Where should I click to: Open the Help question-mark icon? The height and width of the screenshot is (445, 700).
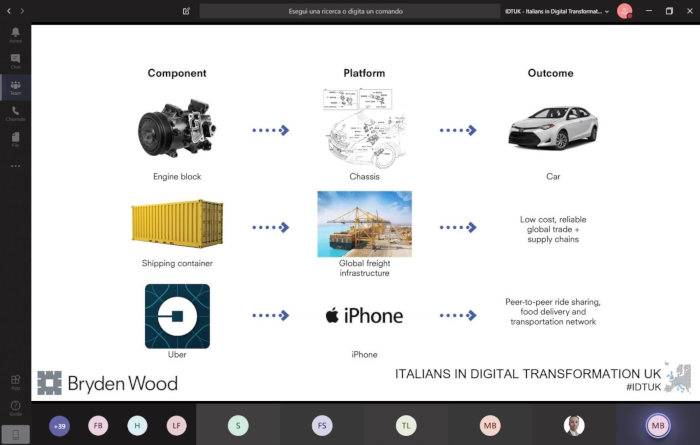coord(15,408)
